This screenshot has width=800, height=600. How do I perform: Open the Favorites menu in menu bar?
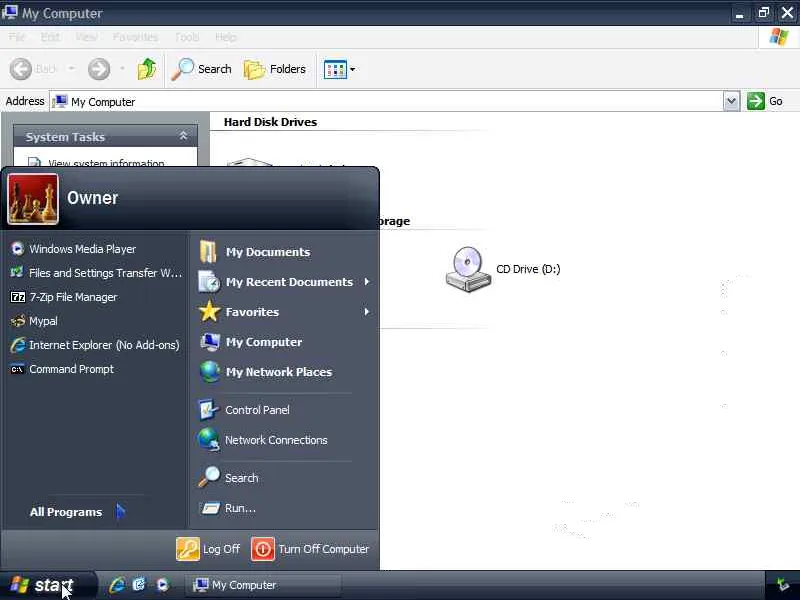pyautogui.click(x=135, y=37)
